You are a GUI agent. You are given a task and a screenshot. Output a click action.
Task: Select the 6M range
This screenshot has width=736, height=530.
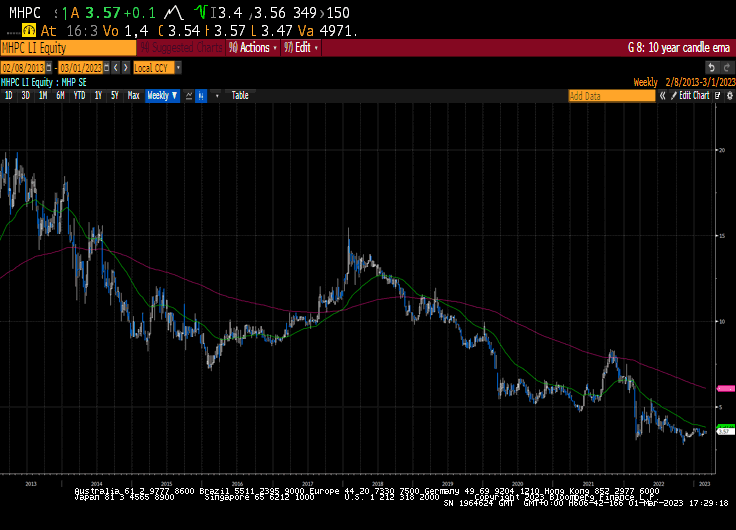point(60,96)
